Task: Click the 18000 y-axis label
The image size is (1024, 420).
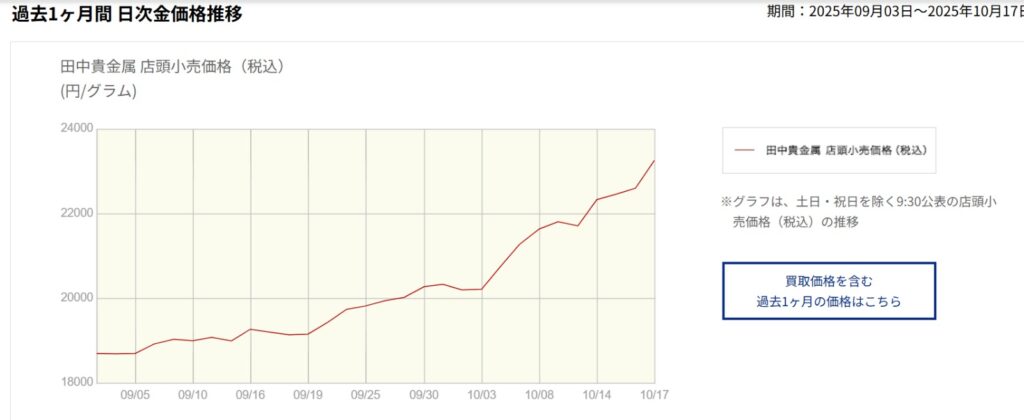Action: [x=78, y=382]
